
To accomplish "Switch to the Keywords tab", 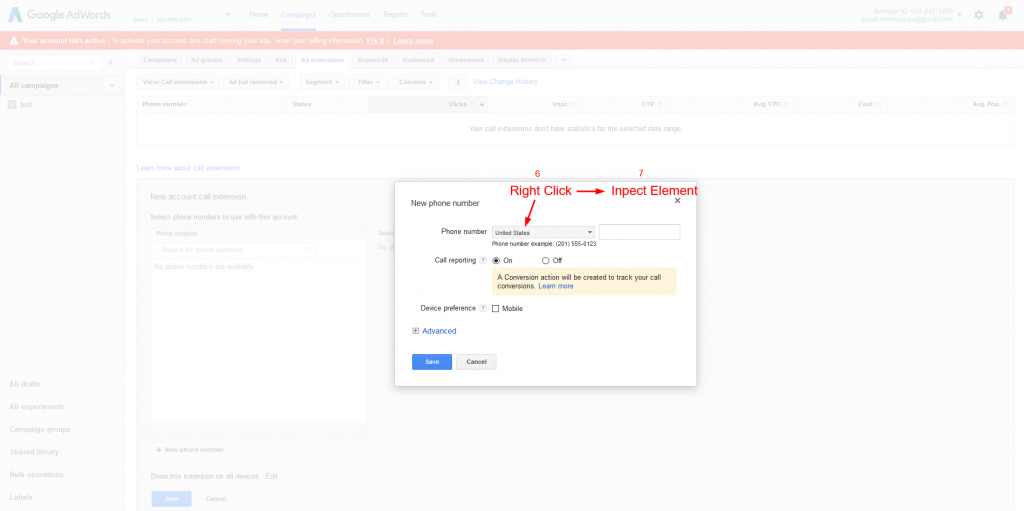I will (x=373, y=60).
